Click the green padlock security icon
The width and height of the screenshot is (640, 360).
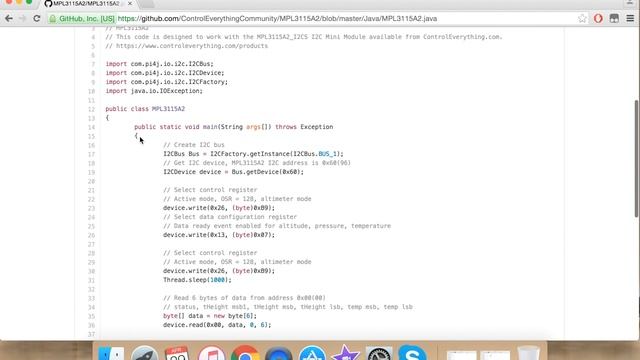pos(53,19)
